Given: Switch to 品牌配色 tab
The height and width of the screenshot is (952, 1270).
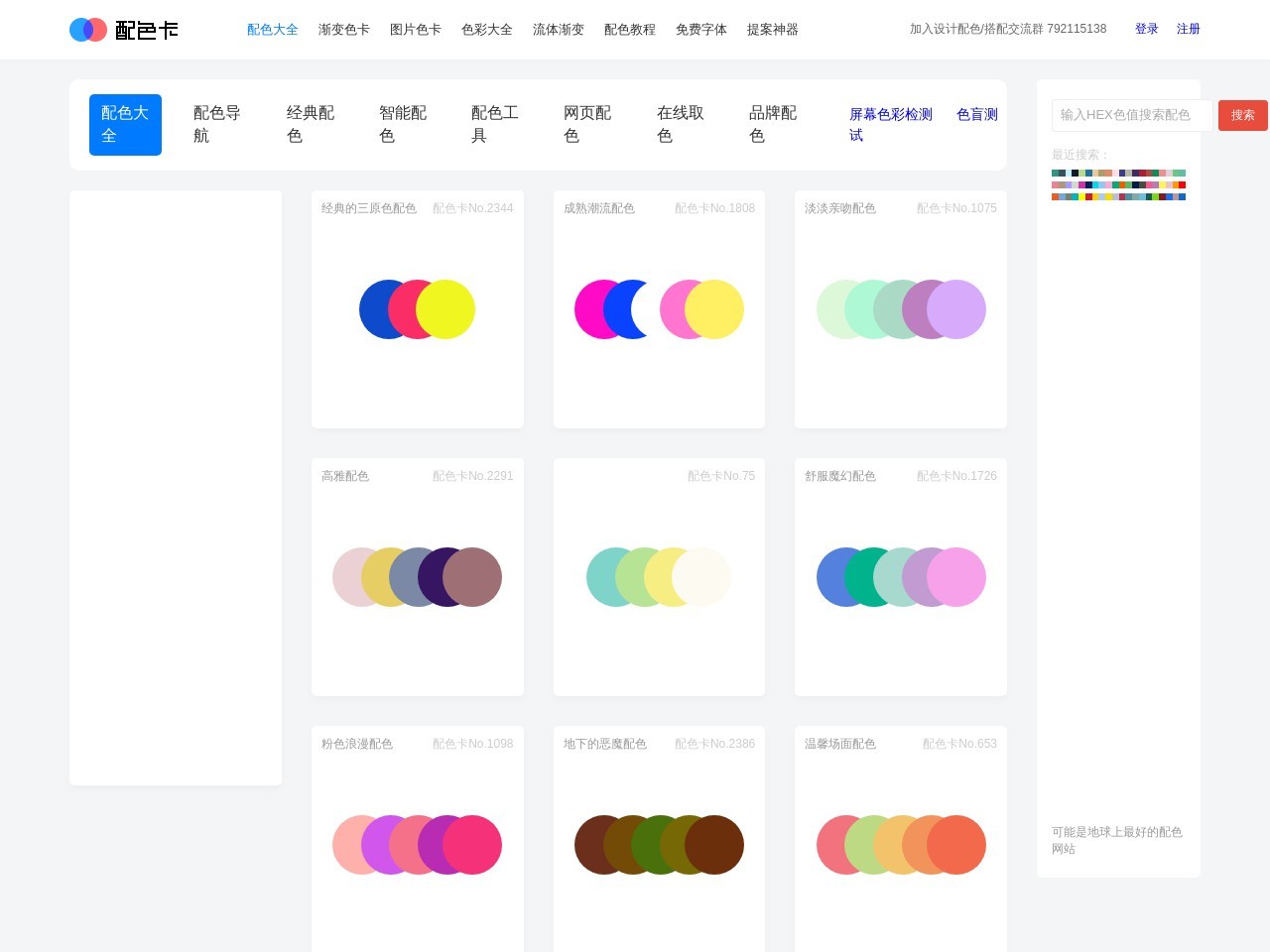Looking at the screenshot, I should [773, 125].
